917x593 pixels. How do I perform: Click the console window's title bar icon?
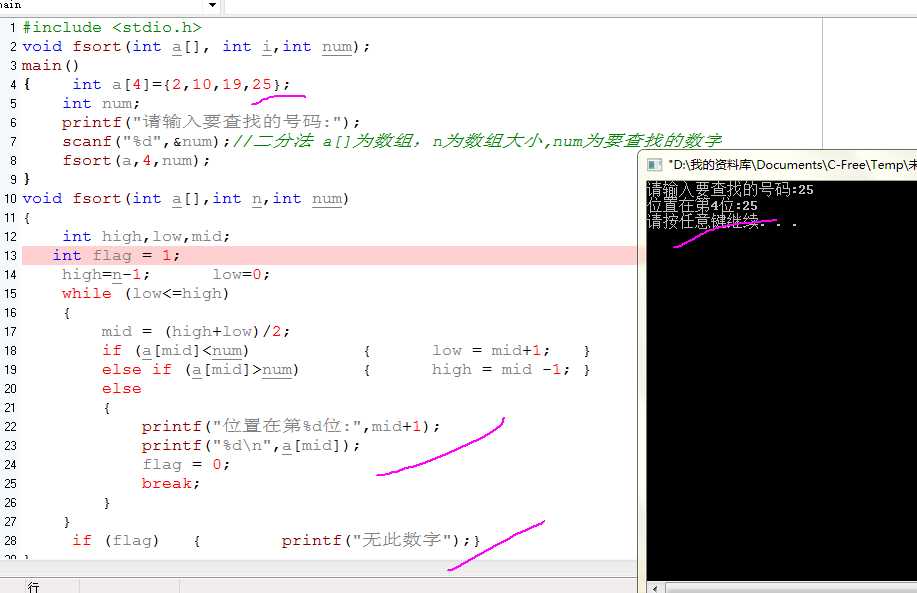654,165
